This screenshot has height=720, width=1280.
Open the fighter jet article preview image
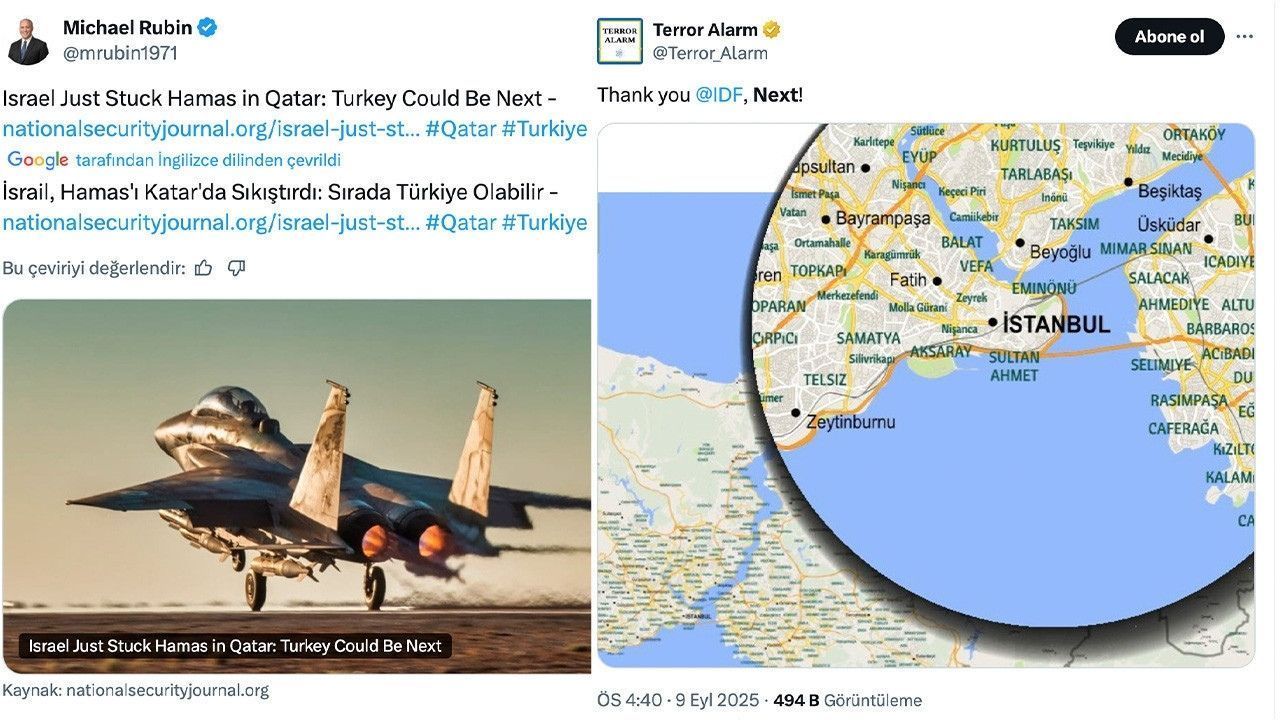(297, 486)
